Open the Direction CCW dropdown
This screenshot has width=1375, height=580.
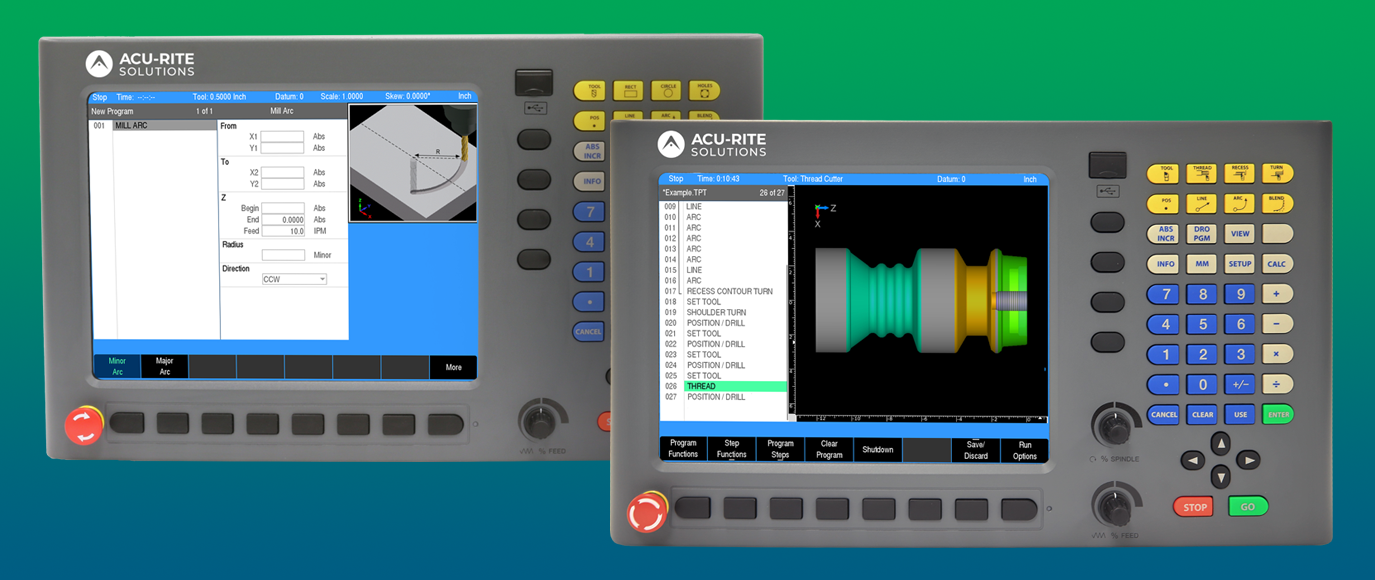pyautogui.click(x=294, y=280)
